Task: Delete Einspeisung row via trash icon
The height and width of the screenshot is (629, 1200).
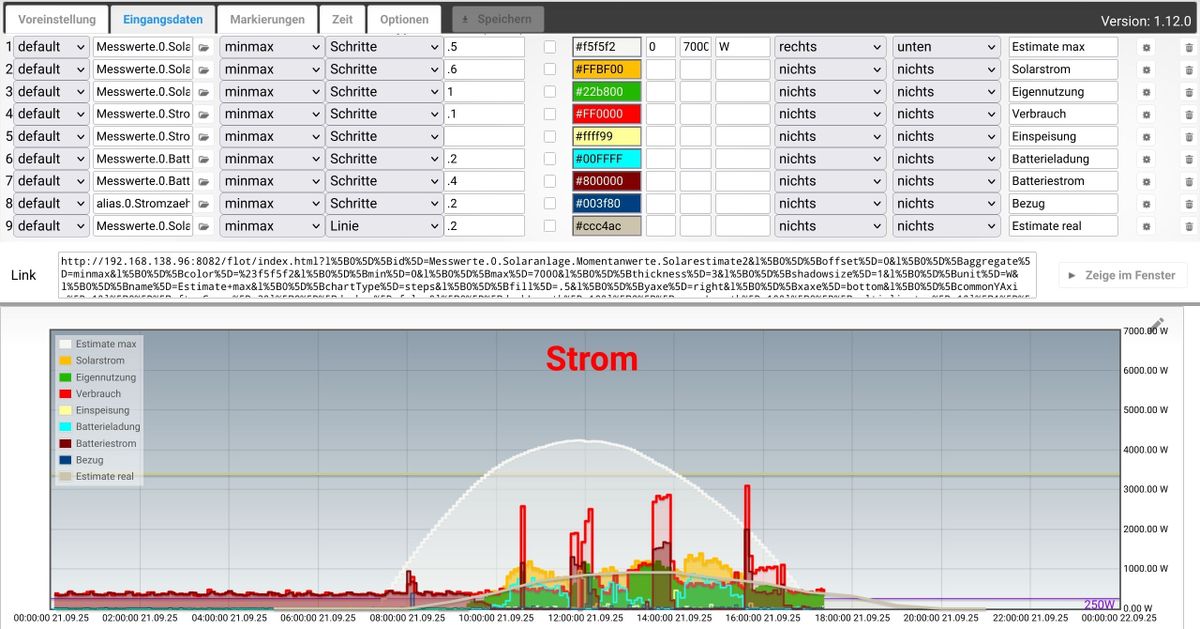Action: click(1189, 136)
